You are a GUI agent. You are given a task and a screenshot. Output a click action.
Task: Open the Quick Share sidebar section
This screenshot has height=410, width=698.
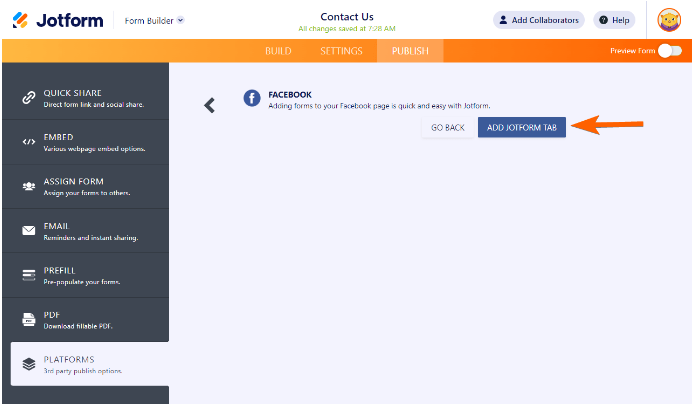pyautogui.click(x=85, y=98)
